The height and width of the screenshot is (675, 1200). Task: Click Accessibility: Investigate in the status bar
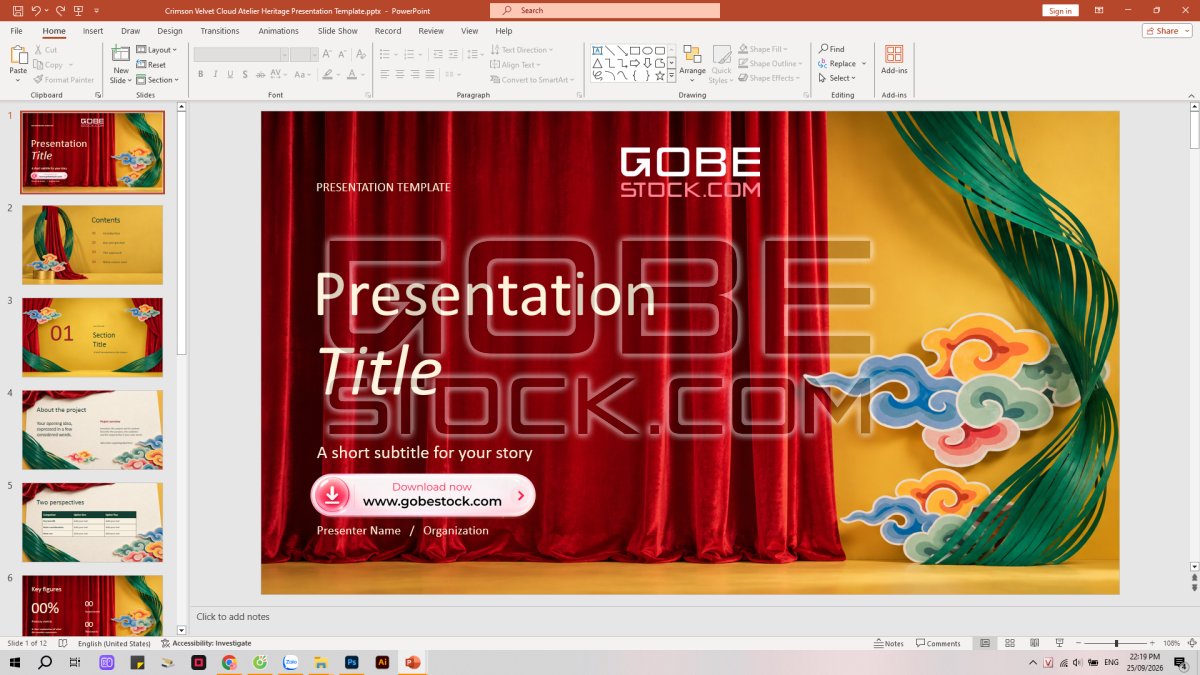(206, 643)
